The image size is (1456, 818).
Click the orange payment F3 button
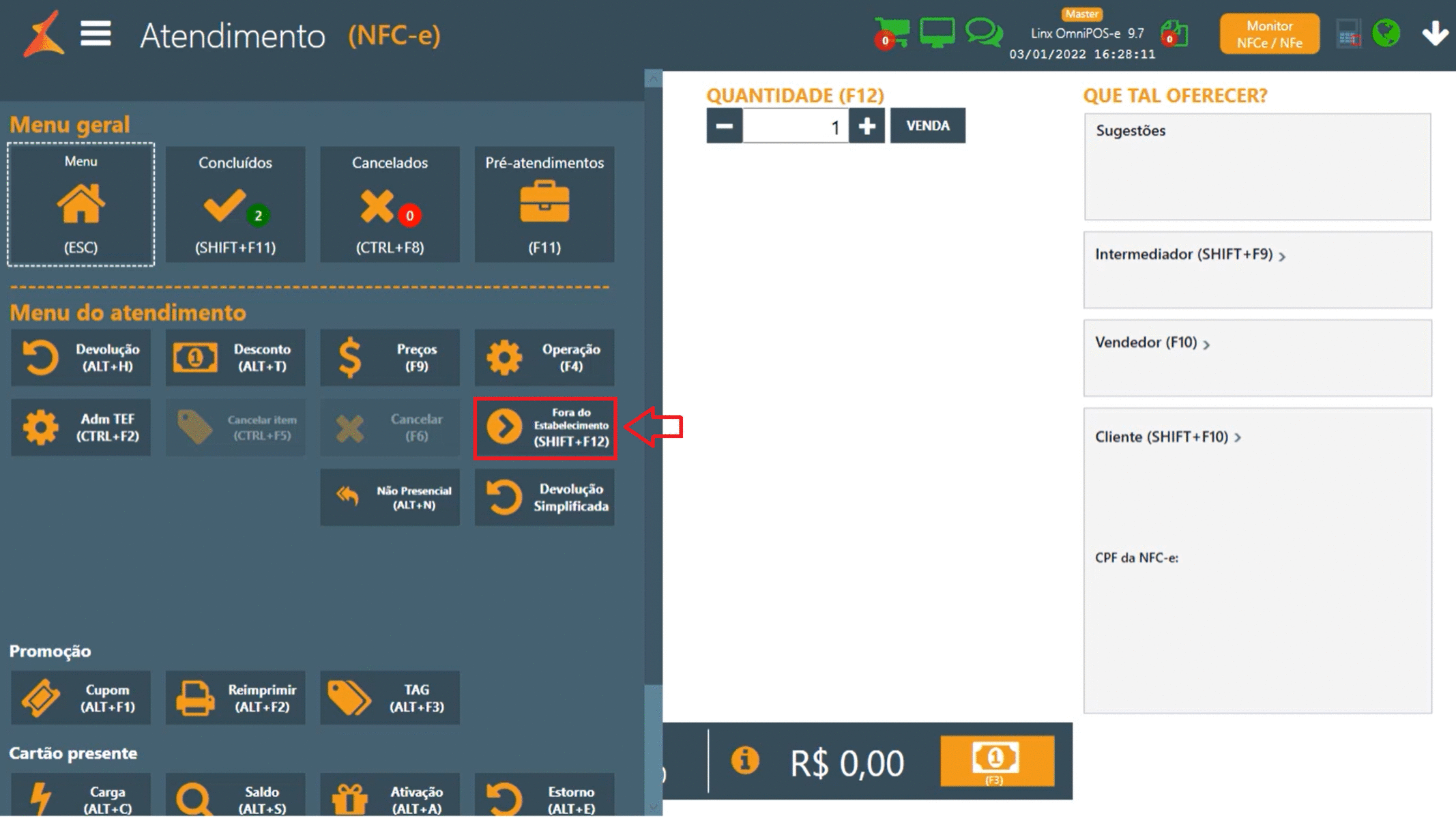pyautogui.click(x=996, y=761)
